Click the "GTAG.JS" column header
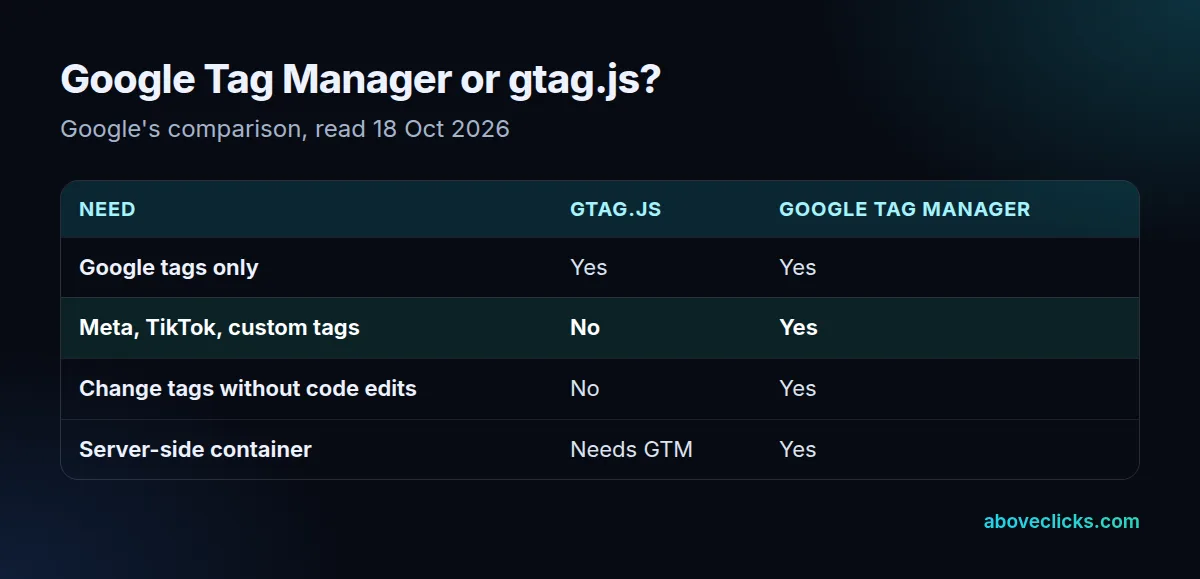The width and height of the screenshot is (1200, 579). (x=616, y=209)
